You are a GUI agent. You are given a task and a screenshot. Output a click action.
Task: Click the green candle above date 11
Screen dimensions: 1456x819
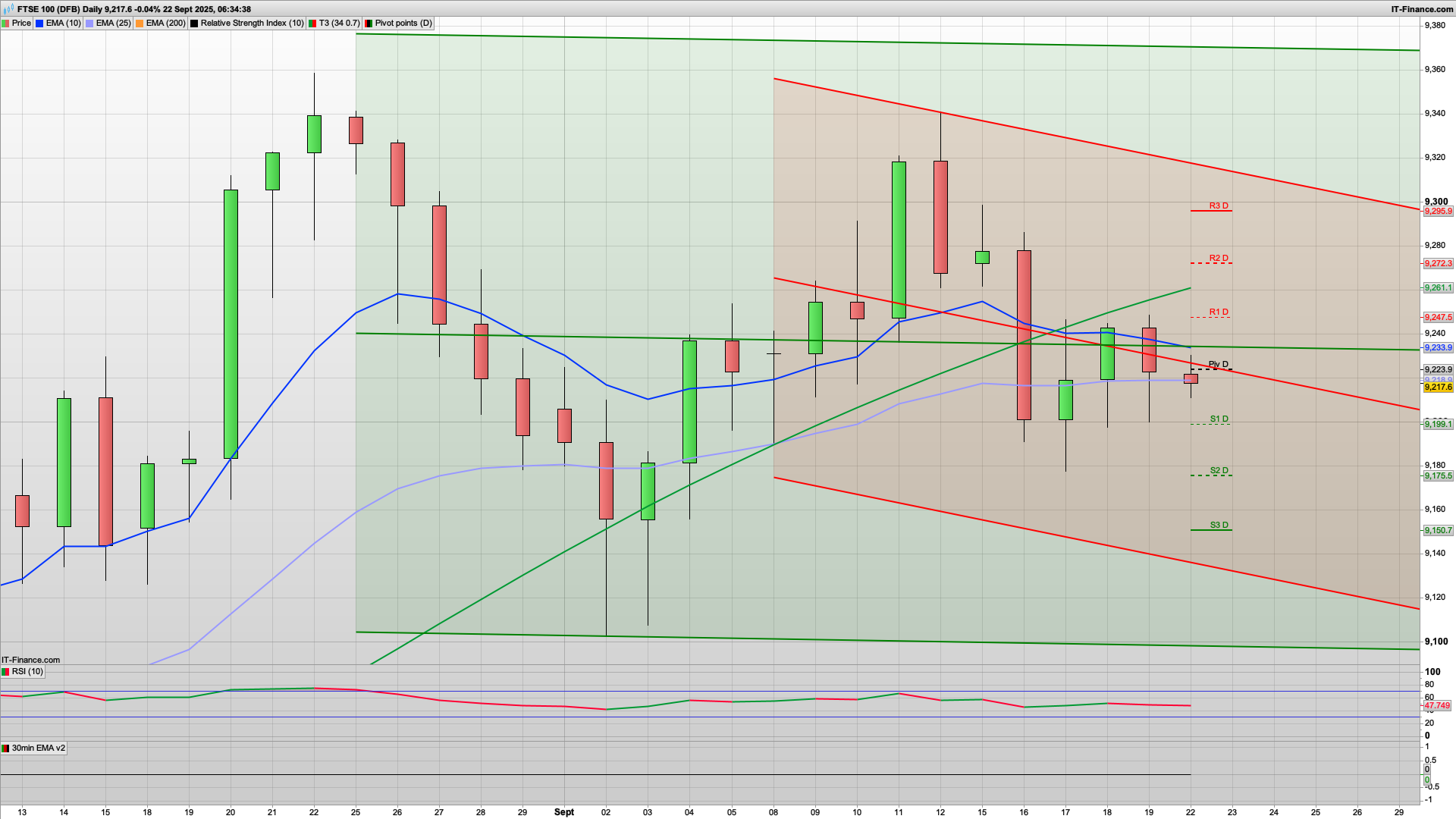tap(899, 240)
